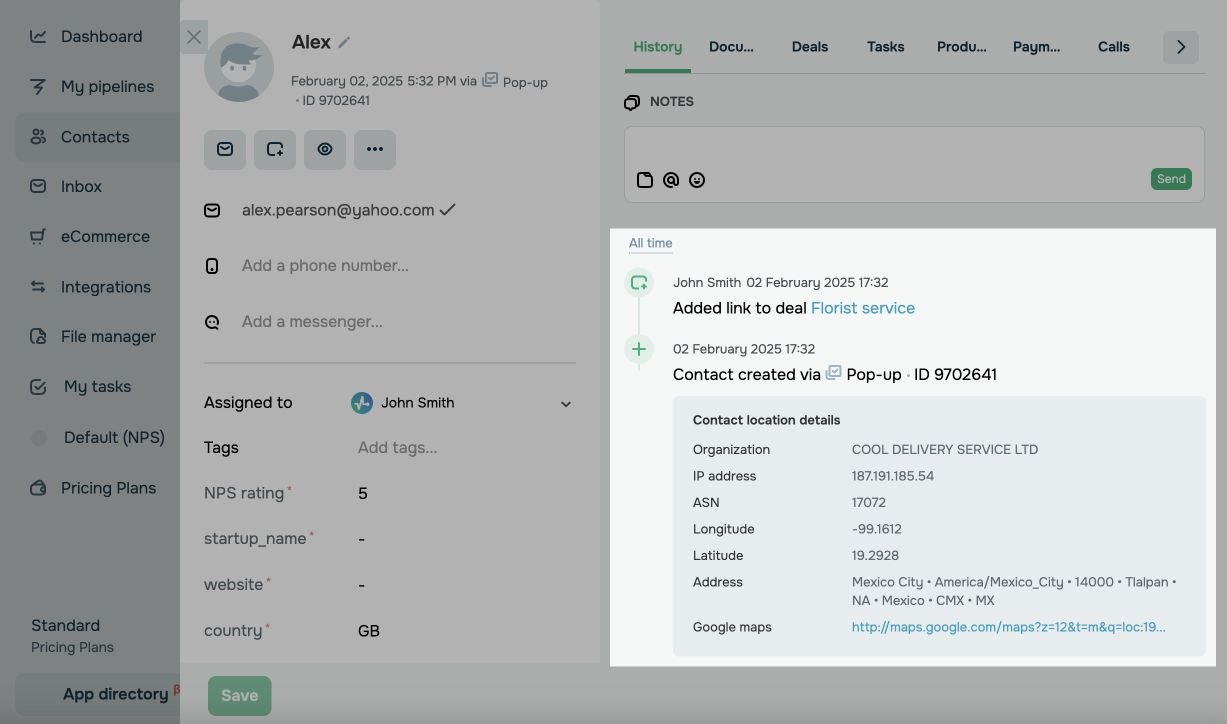Click the emoji icon in notes box
The height and width of the screenshot is (724, 1227).
coord(697,180)
